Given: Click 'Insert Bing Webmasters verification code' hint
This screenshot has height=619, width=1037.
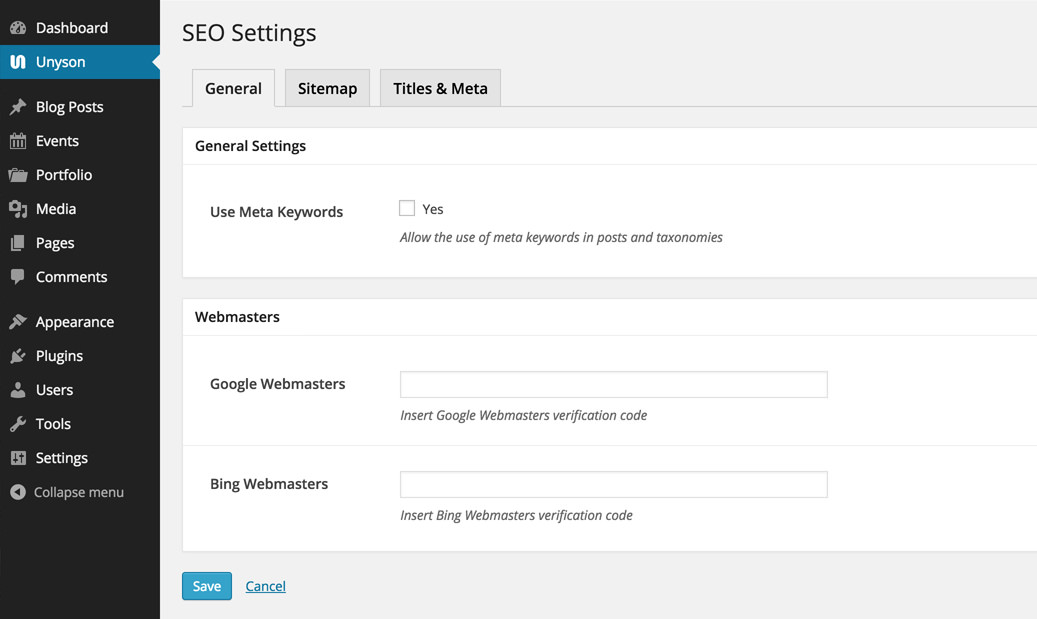Looking at the screenshot, I should 517,515.
